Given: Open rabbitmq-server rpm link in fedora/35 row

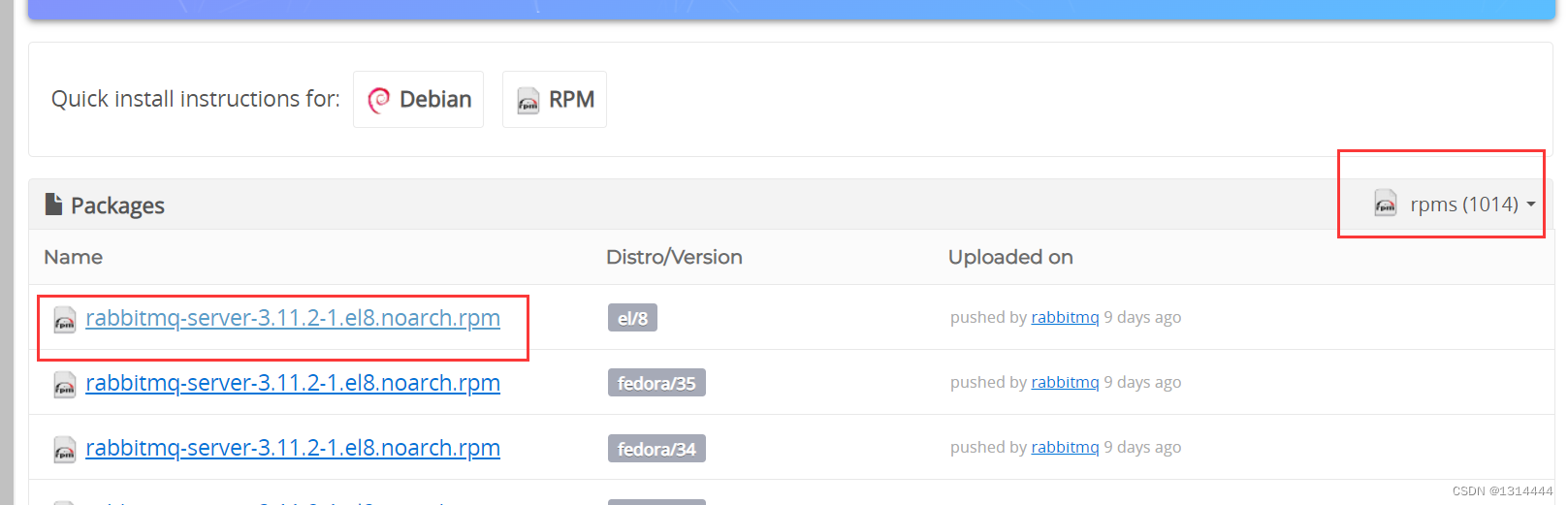Looking at the screenshot, I should pos(293,383).
